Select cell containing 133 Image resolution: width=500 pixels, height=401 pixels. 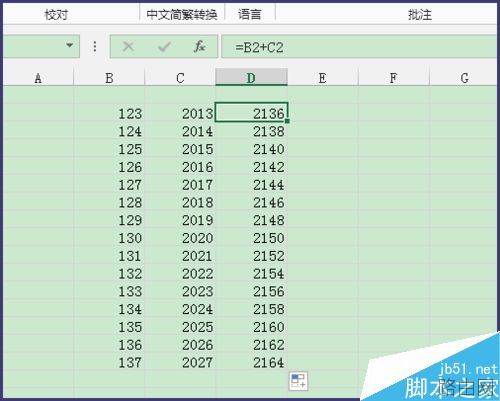pos(109,291)
